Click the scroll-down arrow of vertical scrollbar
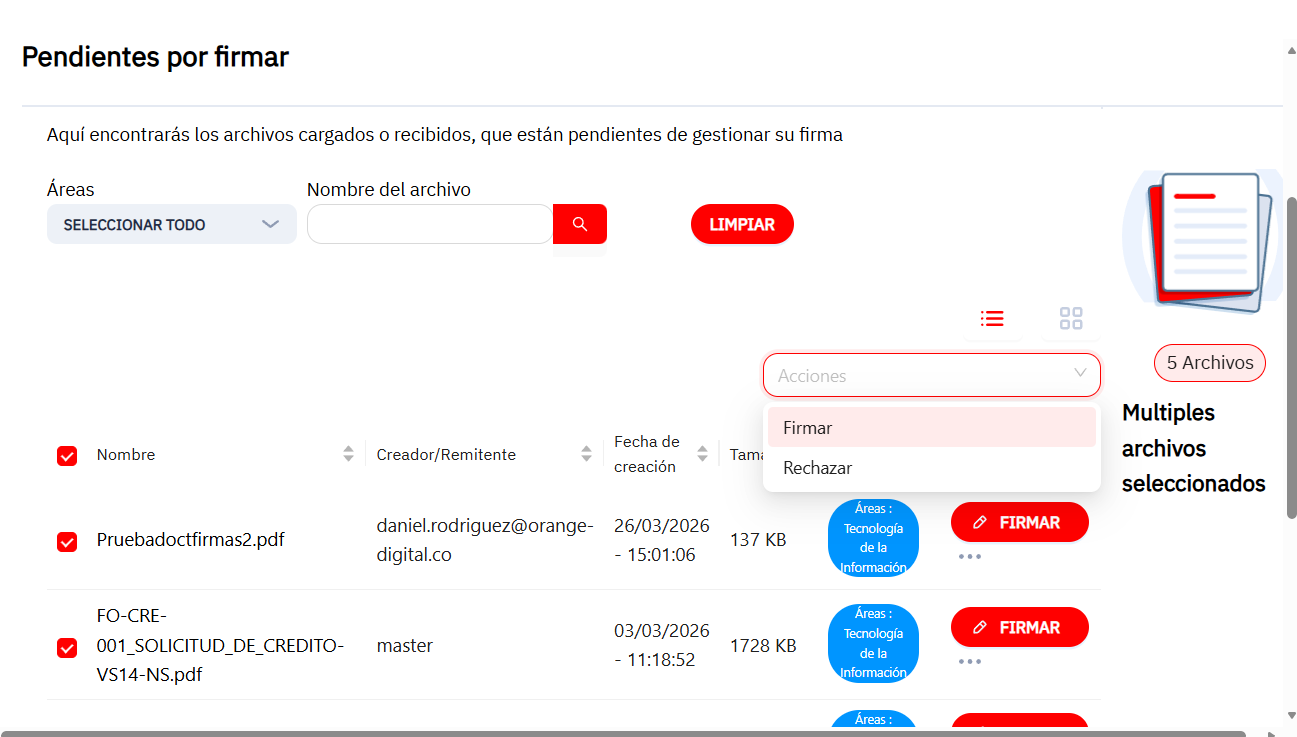 1291,713
